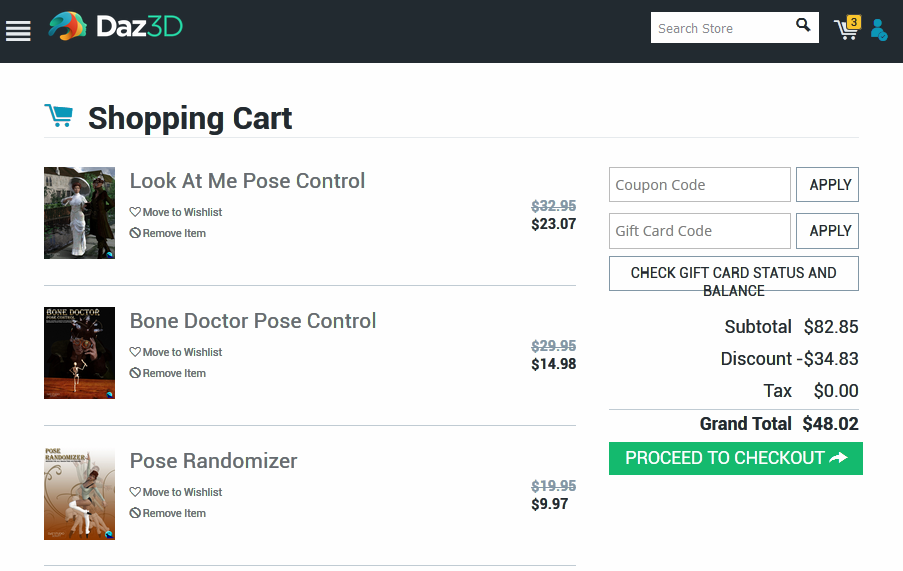903x571 pixels.
Task: Open the cart icon with 3 items
Action: click(846, 29)
